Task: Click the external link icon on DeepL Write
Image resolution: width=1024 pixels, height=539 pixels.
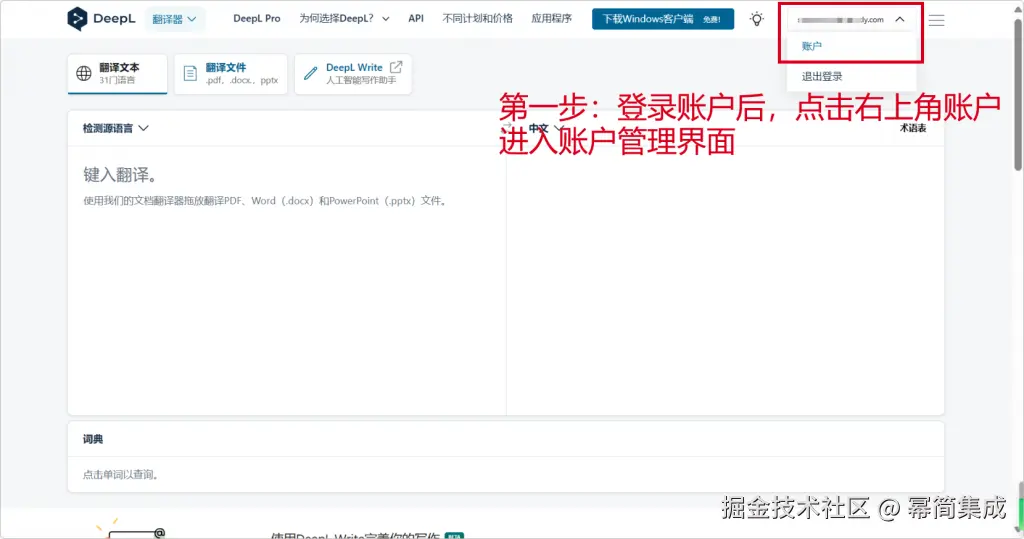Action: (396, 67)
